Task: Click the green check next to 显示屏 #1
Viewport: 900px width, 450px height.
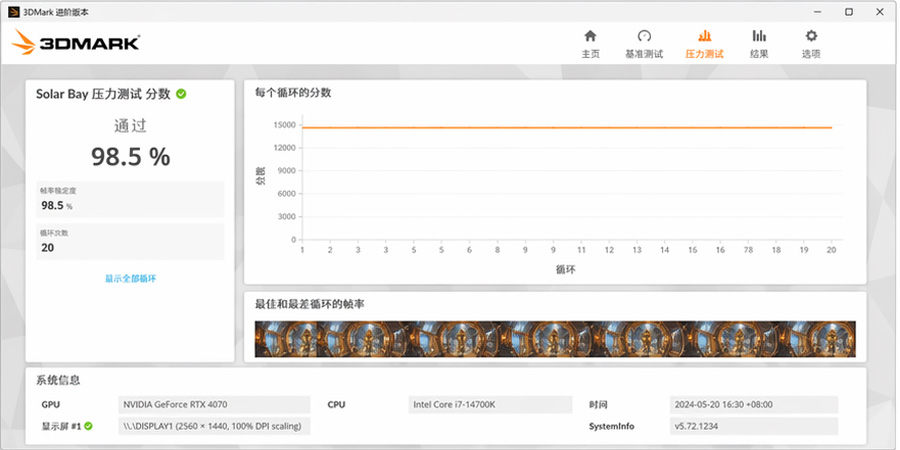Action: (88, 426)
